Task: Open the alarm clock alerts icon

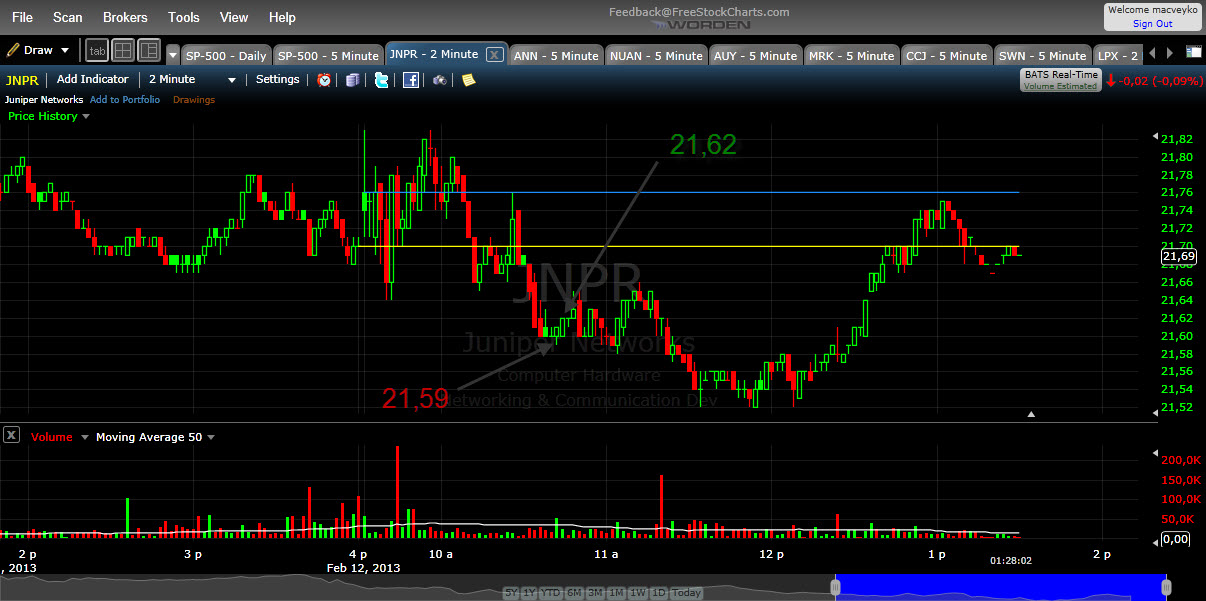Action: (324, 80)
